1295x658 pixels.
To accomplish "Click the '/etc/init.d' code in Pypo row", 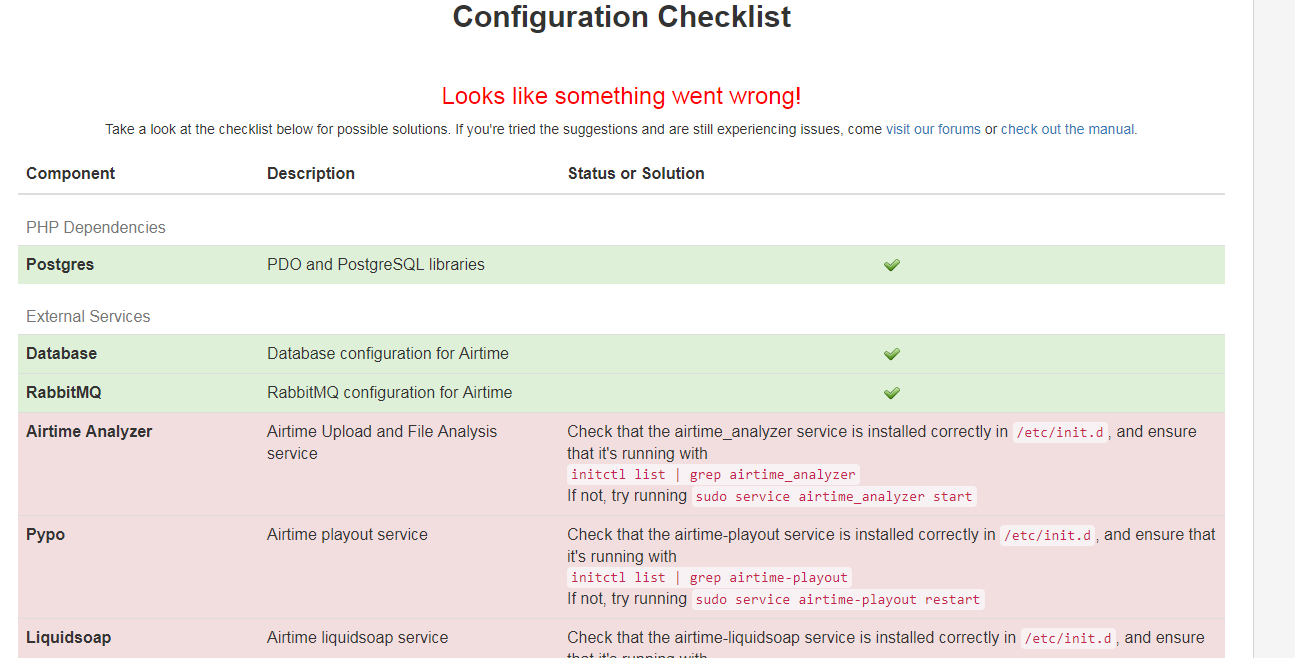I will [x=1048, y=536].
